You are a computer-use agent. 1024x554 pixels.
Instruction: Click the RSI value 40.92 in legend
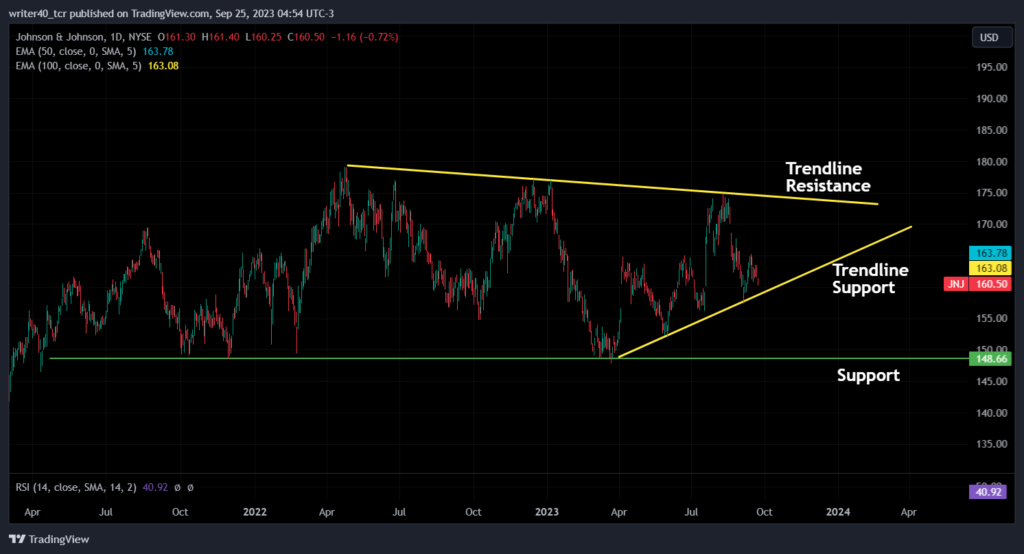pos(155,487)
